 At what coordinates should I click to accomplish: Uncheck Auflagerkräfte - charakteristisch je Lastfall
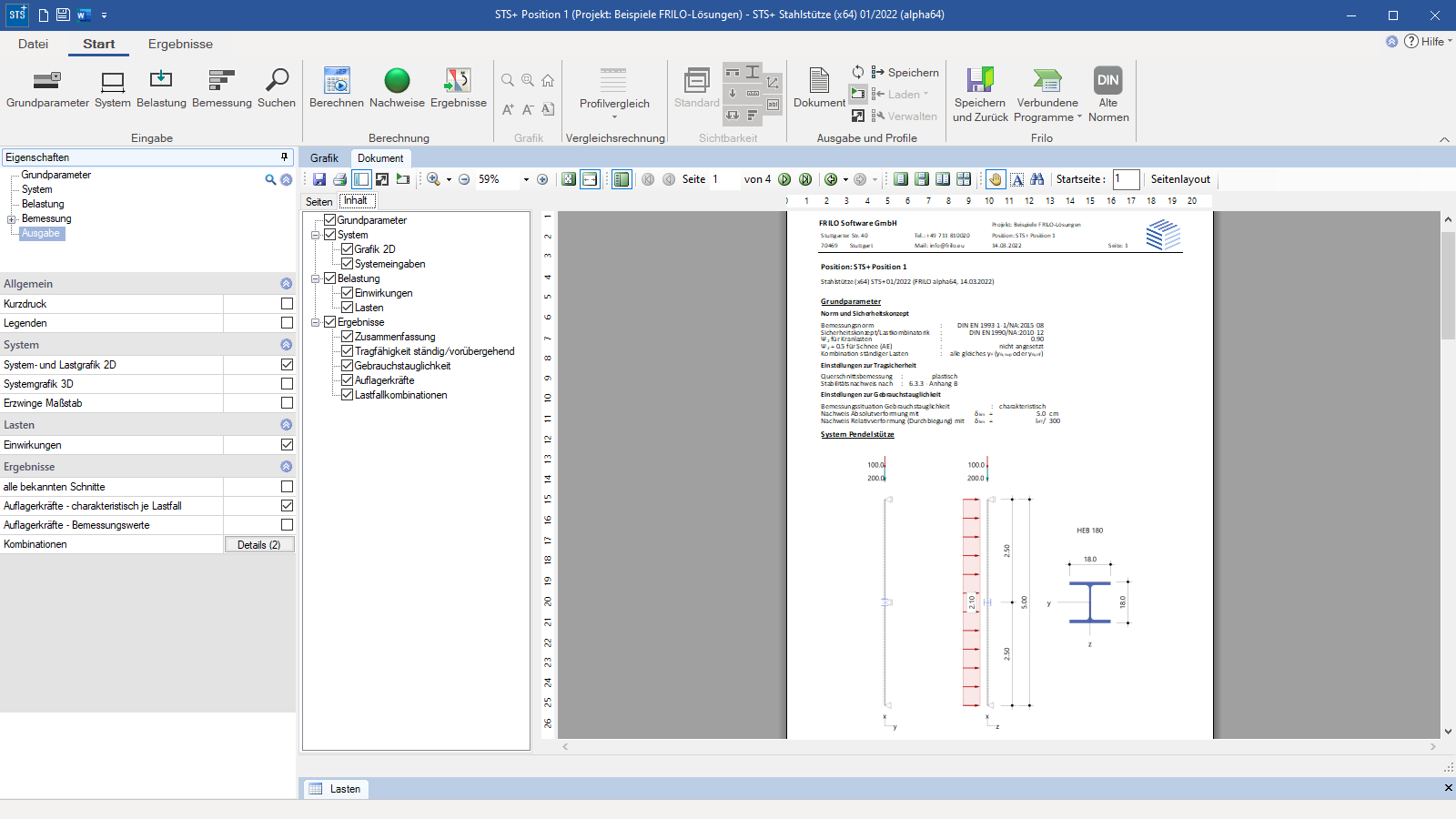pos(287,506)
